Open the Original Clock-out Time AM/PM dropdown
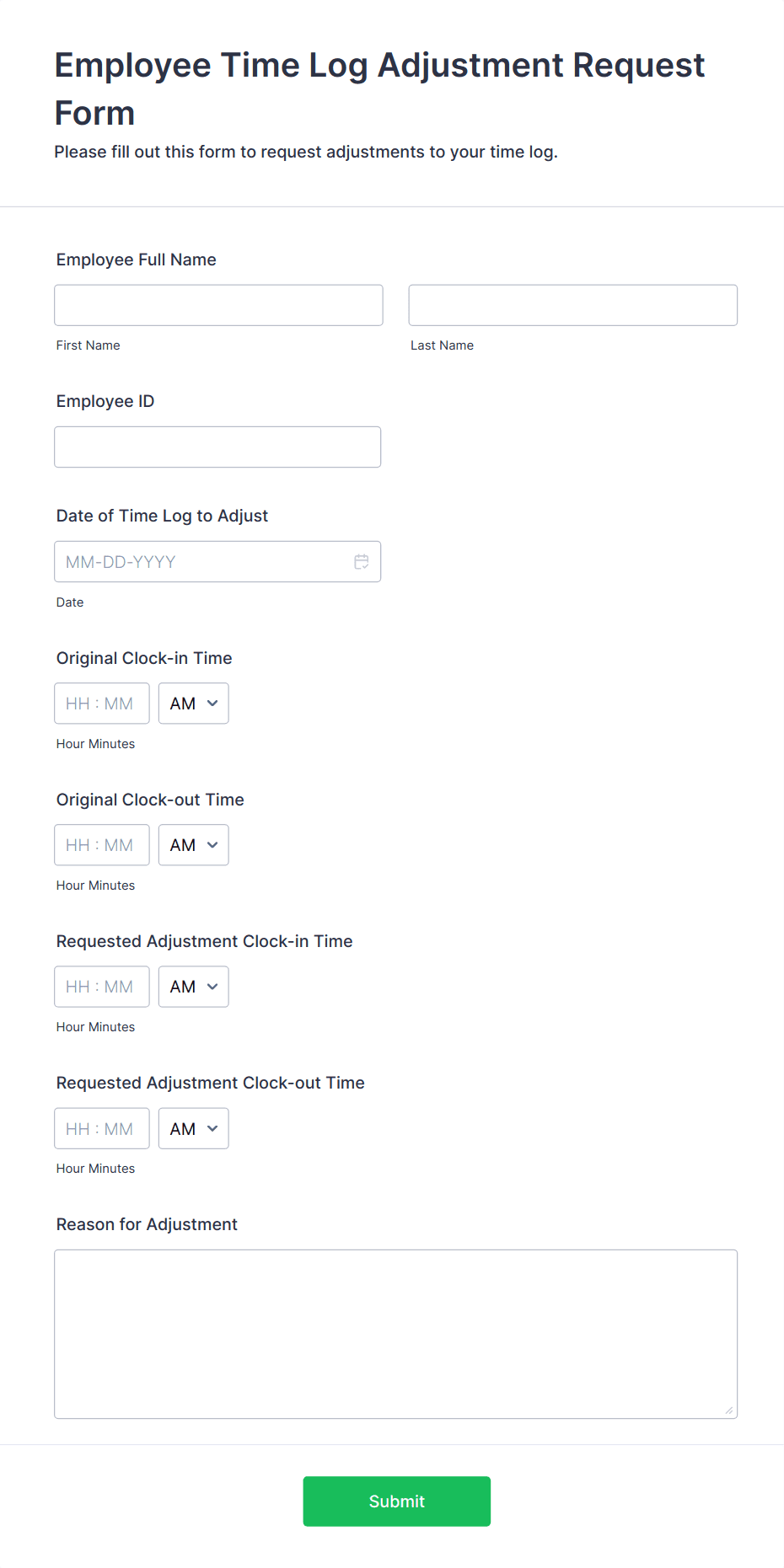The height and width of the screenshot is (1568, 784). (193, 844)
